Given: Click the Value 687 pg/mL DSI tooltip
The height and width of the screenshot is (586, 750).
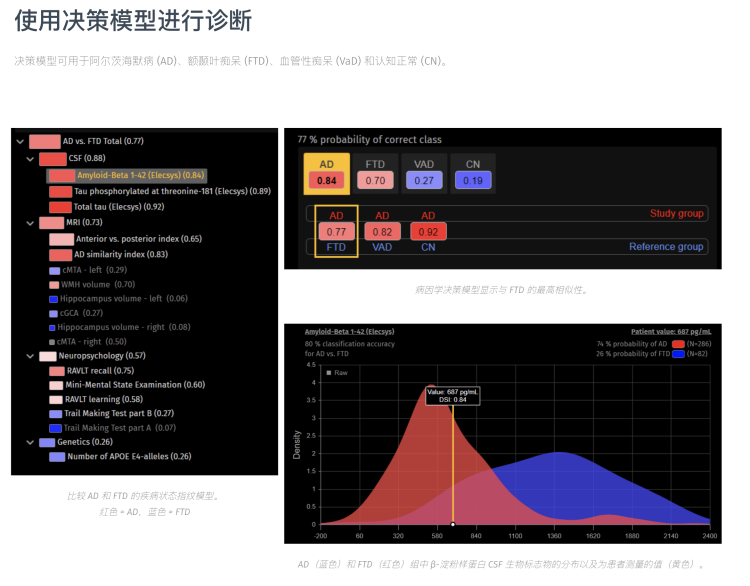Looking at the screenshot, I should 452,396.
